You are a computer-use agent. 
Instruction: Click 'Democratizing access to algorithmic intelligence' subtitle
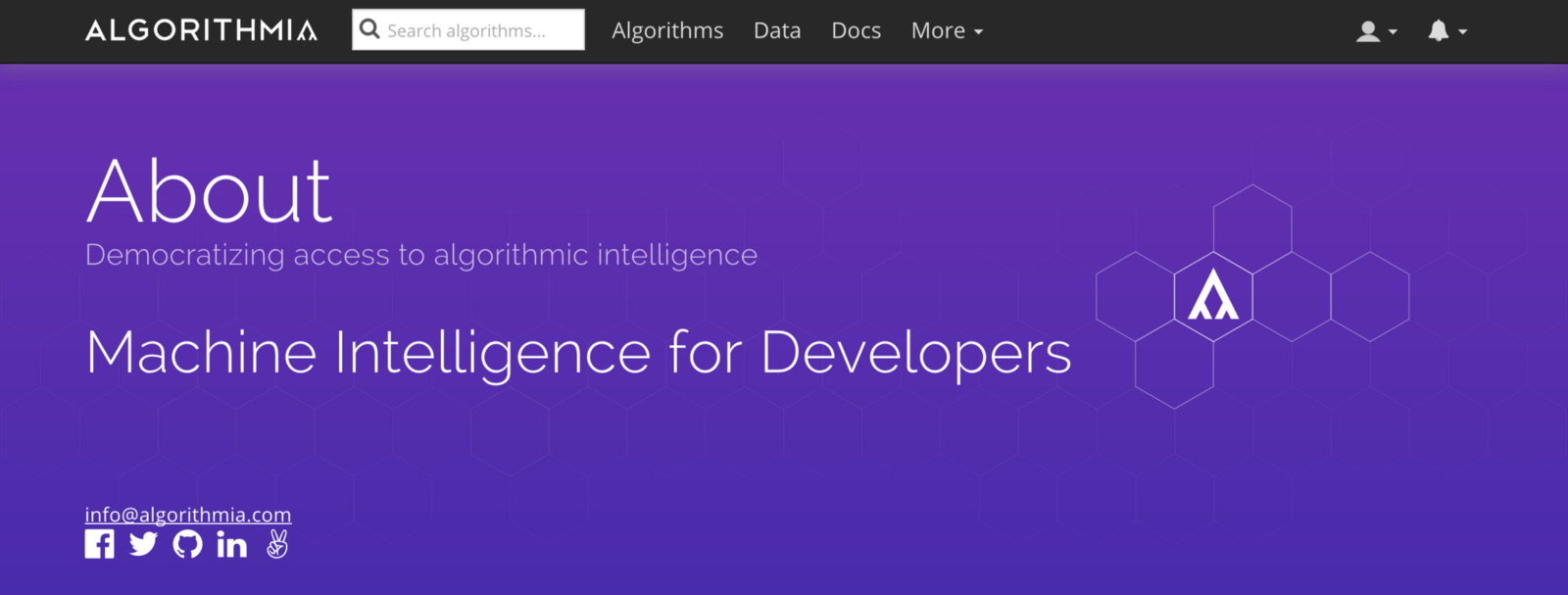pyautogui.click(x=421, y=255)
